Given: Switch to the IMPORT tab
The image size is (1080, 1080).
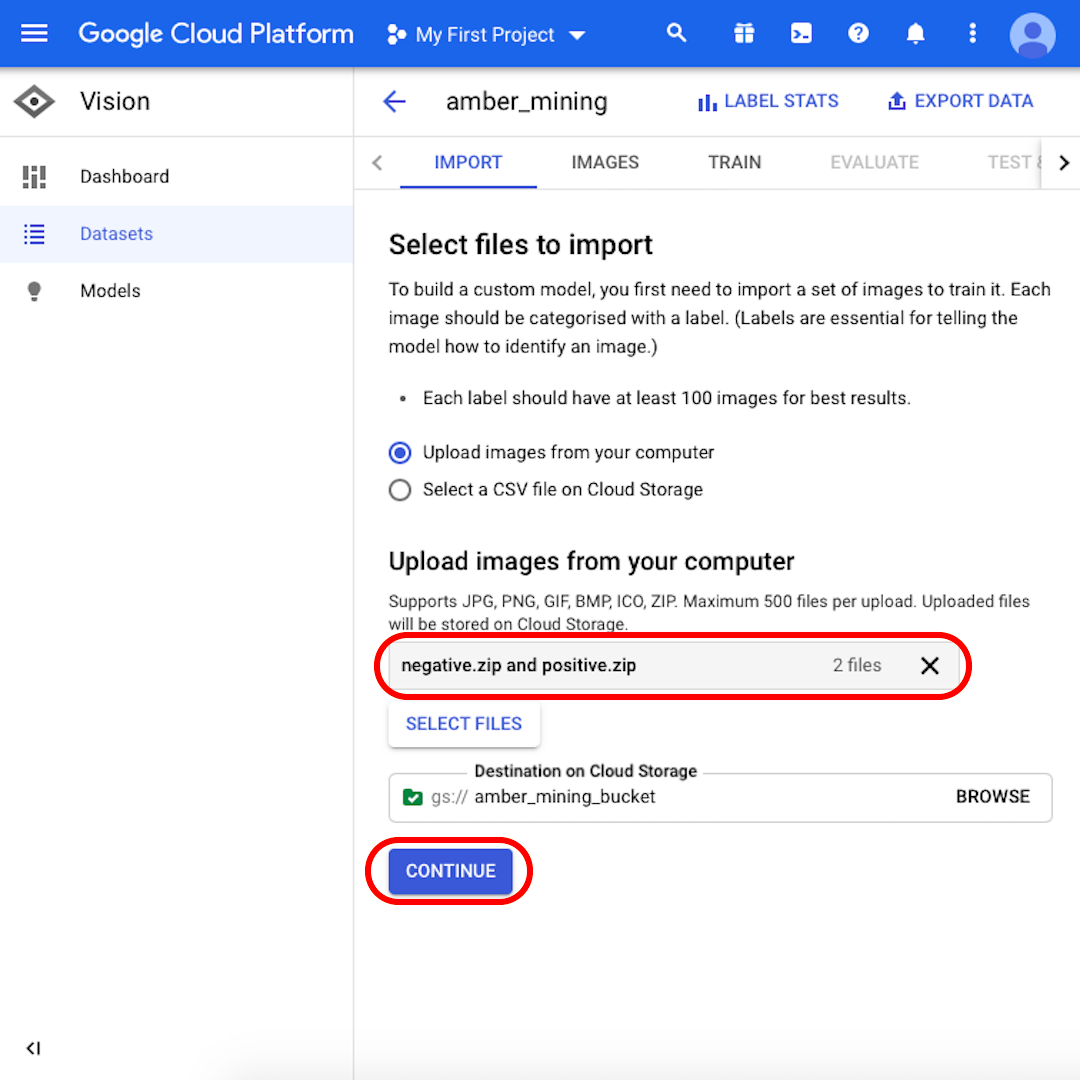Looking at the screenshot, I should 468,163.
